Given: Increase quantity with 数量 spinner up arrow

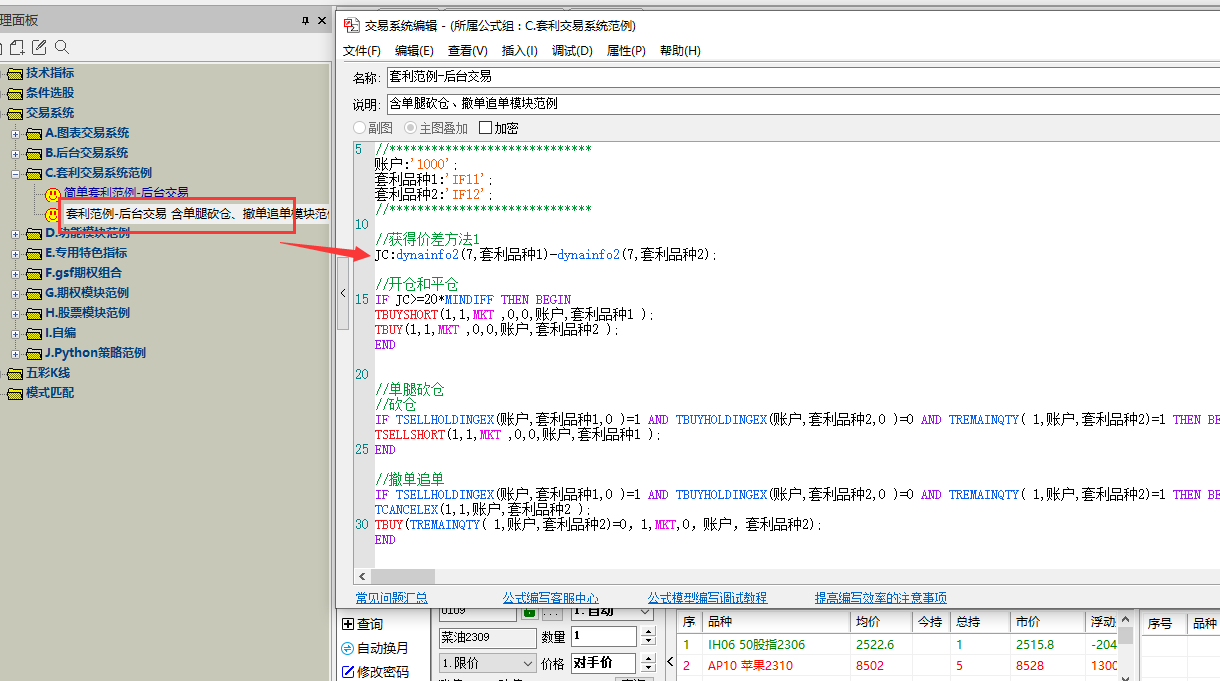Looking at the screenshot, I should pos(648,632).
